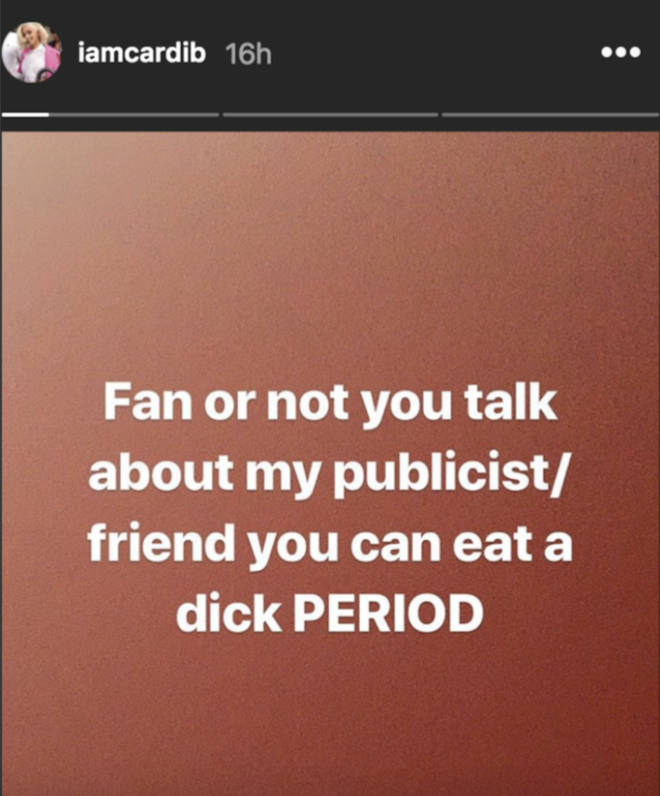660x796 pixels.
Task: Click the "friend you can eat a" line
Action: pyautogui.click(x=331, y=545)
